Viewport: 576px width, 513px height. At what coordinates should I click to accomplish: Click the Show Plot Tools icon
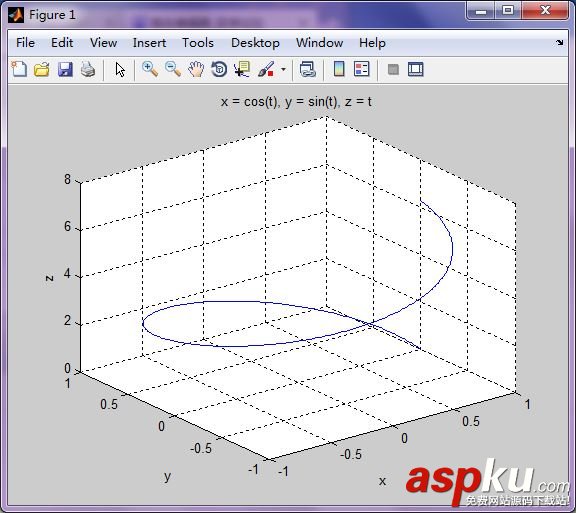tap(416, 69)
